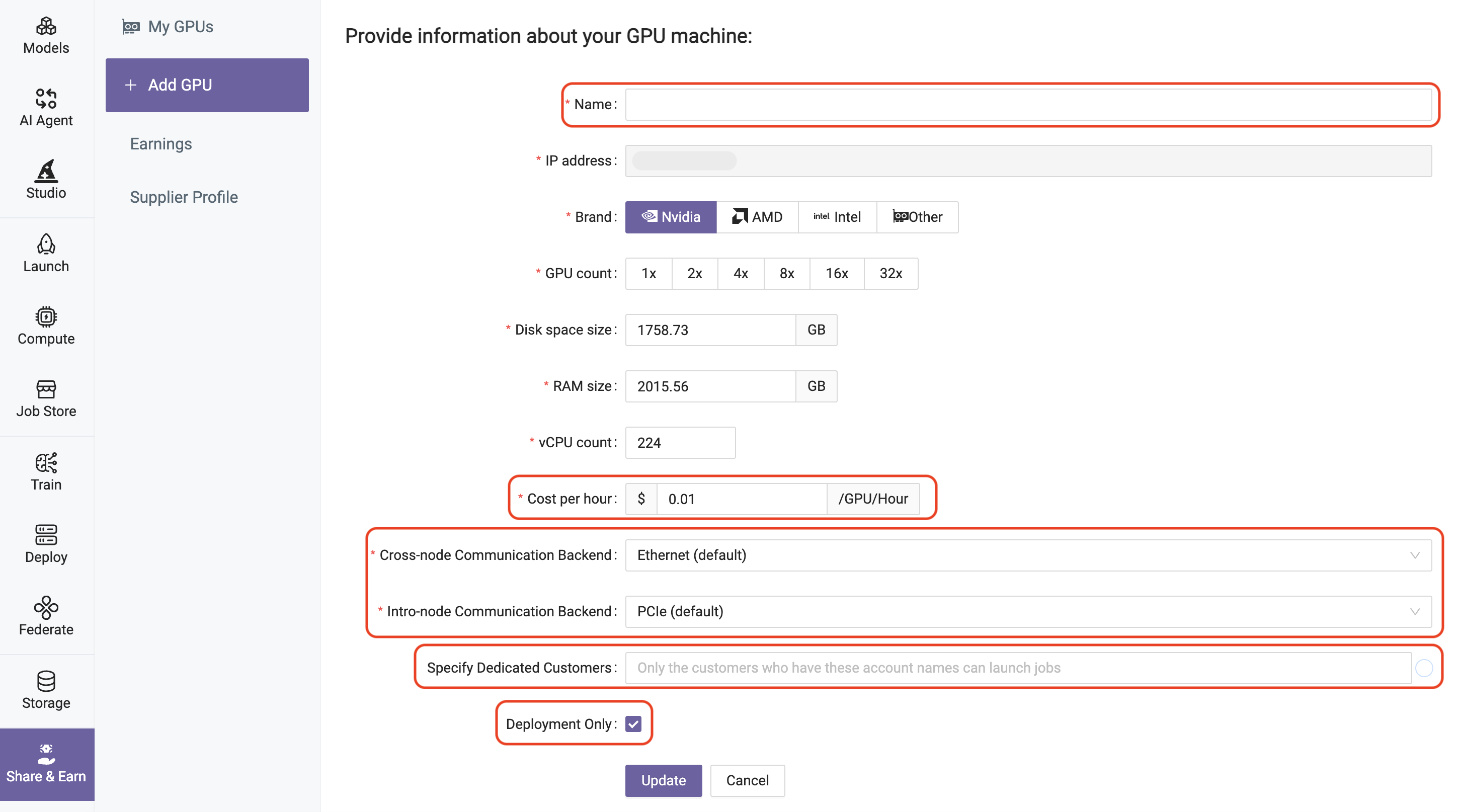This screenshot has width=1458, height=812.
Task: Choose 4x for GPU count
Action: 741,273
